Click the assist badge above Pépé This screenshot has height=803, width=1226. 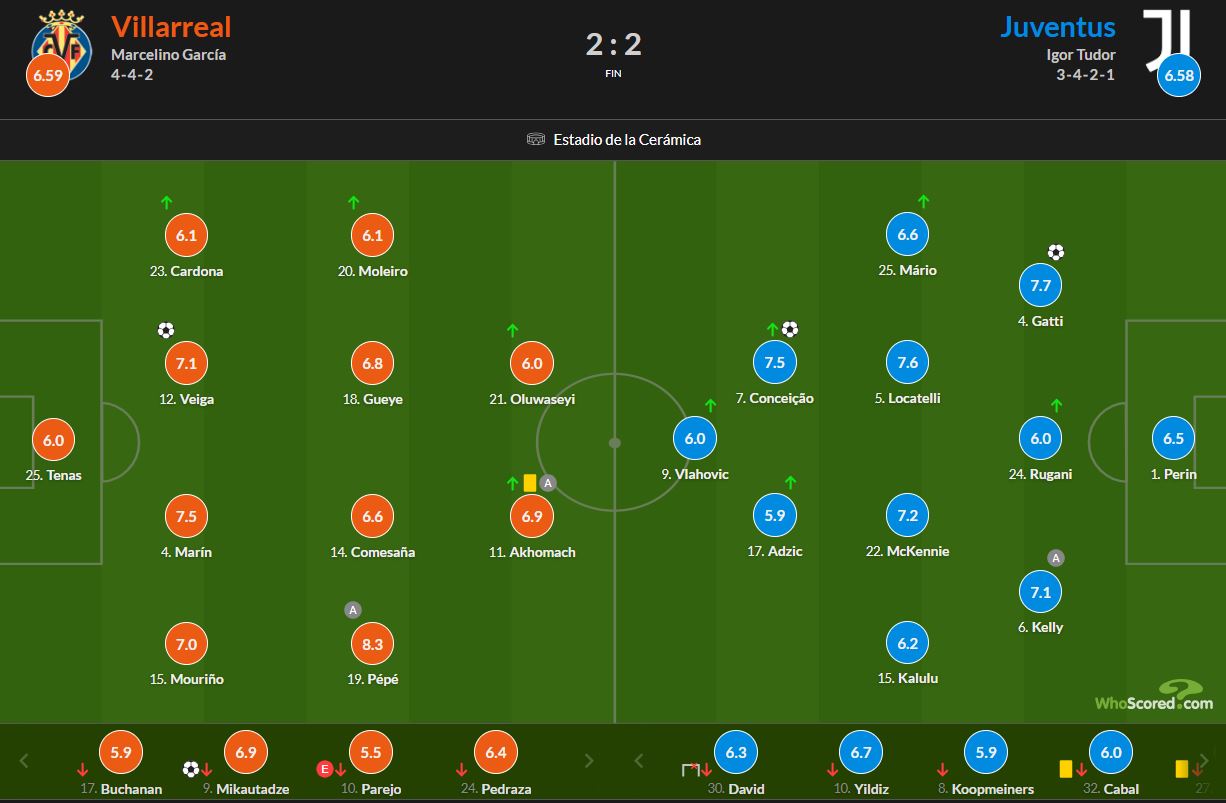coord(352,610)
